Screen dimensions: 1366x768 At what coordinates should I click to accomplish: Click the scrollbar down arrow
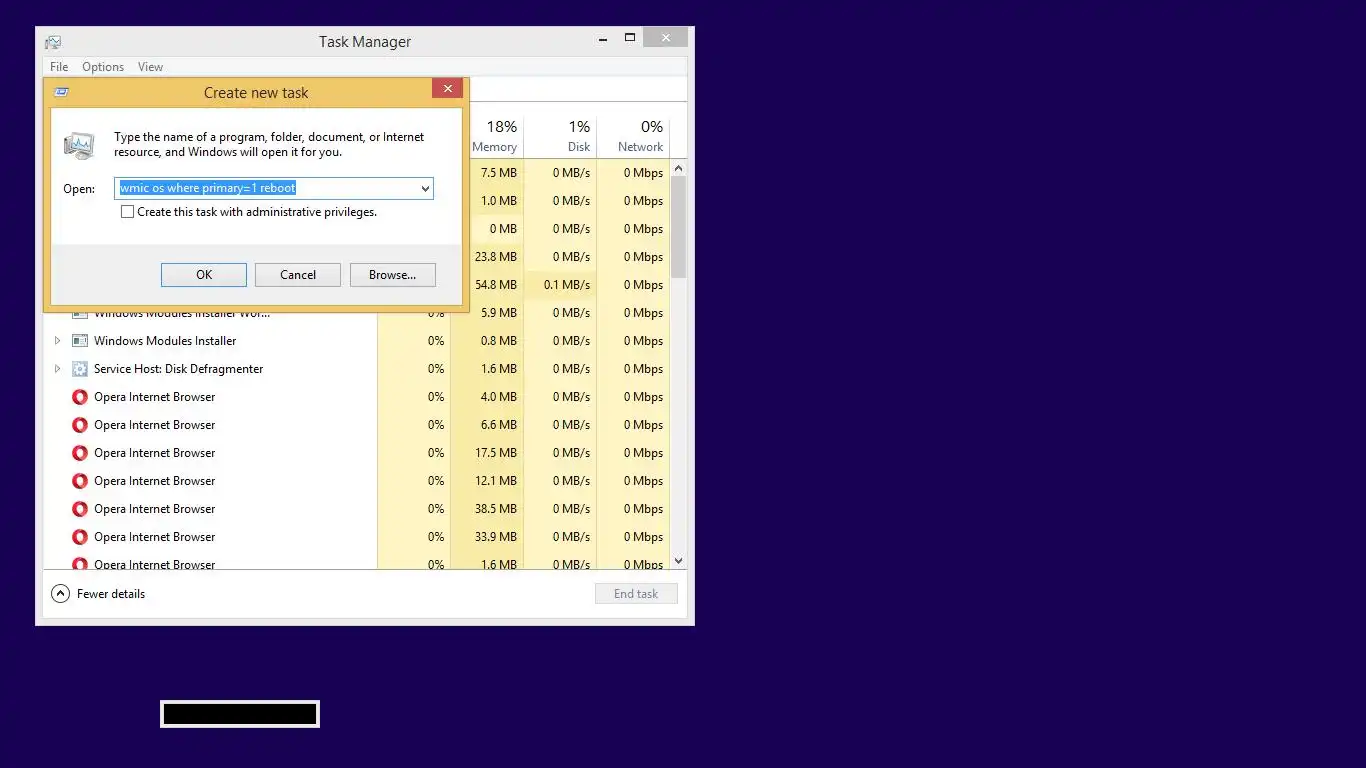678,561
